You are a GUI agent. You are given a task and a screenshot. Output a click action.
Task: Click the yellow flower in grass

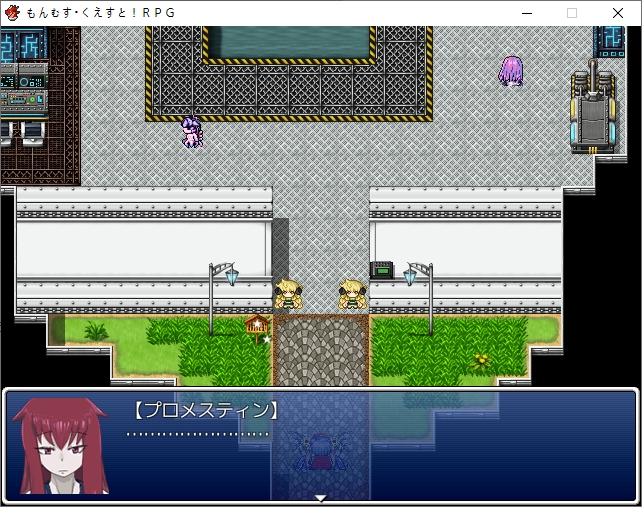[481, 361]
